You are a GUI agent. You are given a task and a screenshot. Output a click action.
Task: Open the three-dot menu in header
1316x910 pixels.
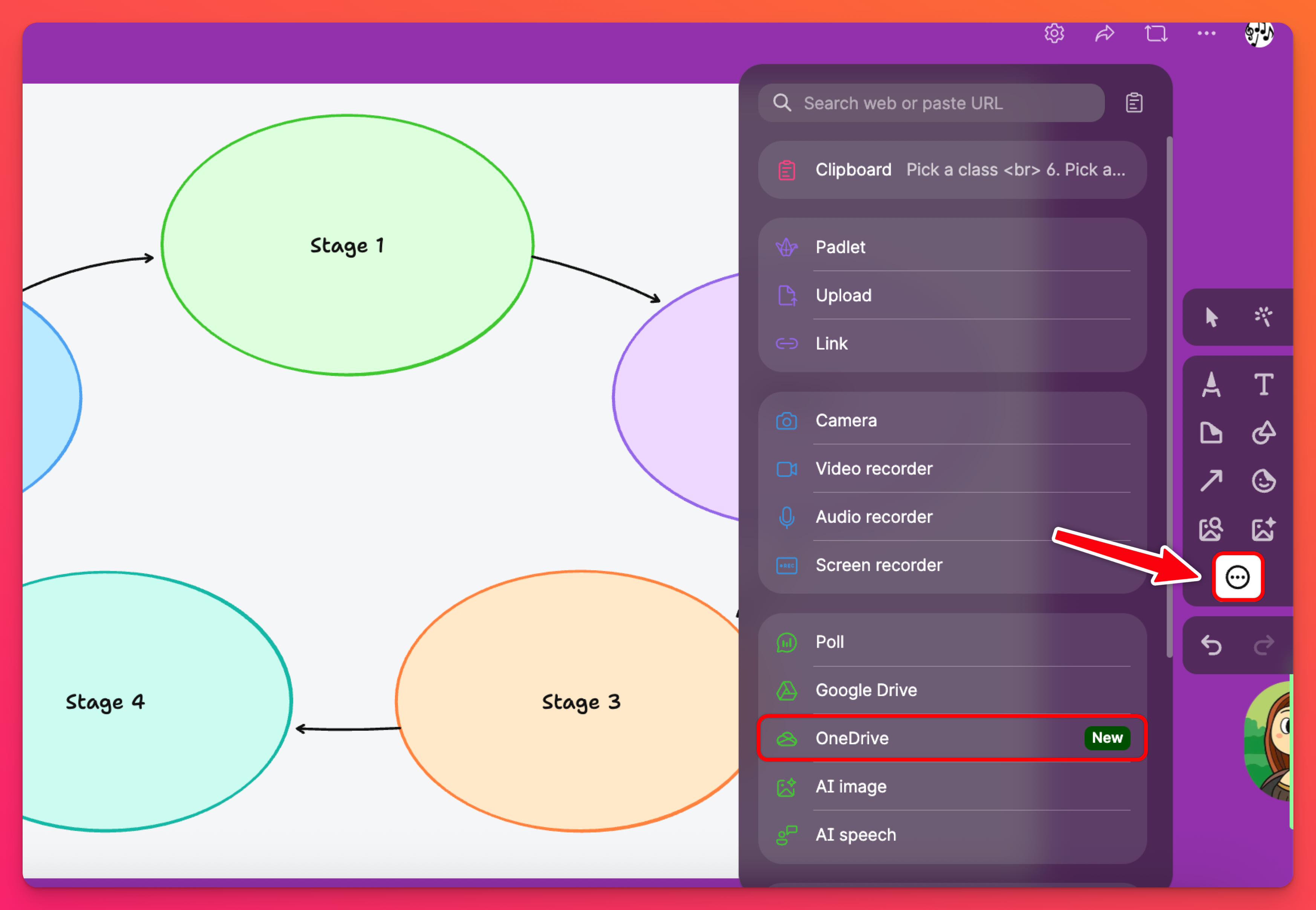click(x=1206, y=33)
